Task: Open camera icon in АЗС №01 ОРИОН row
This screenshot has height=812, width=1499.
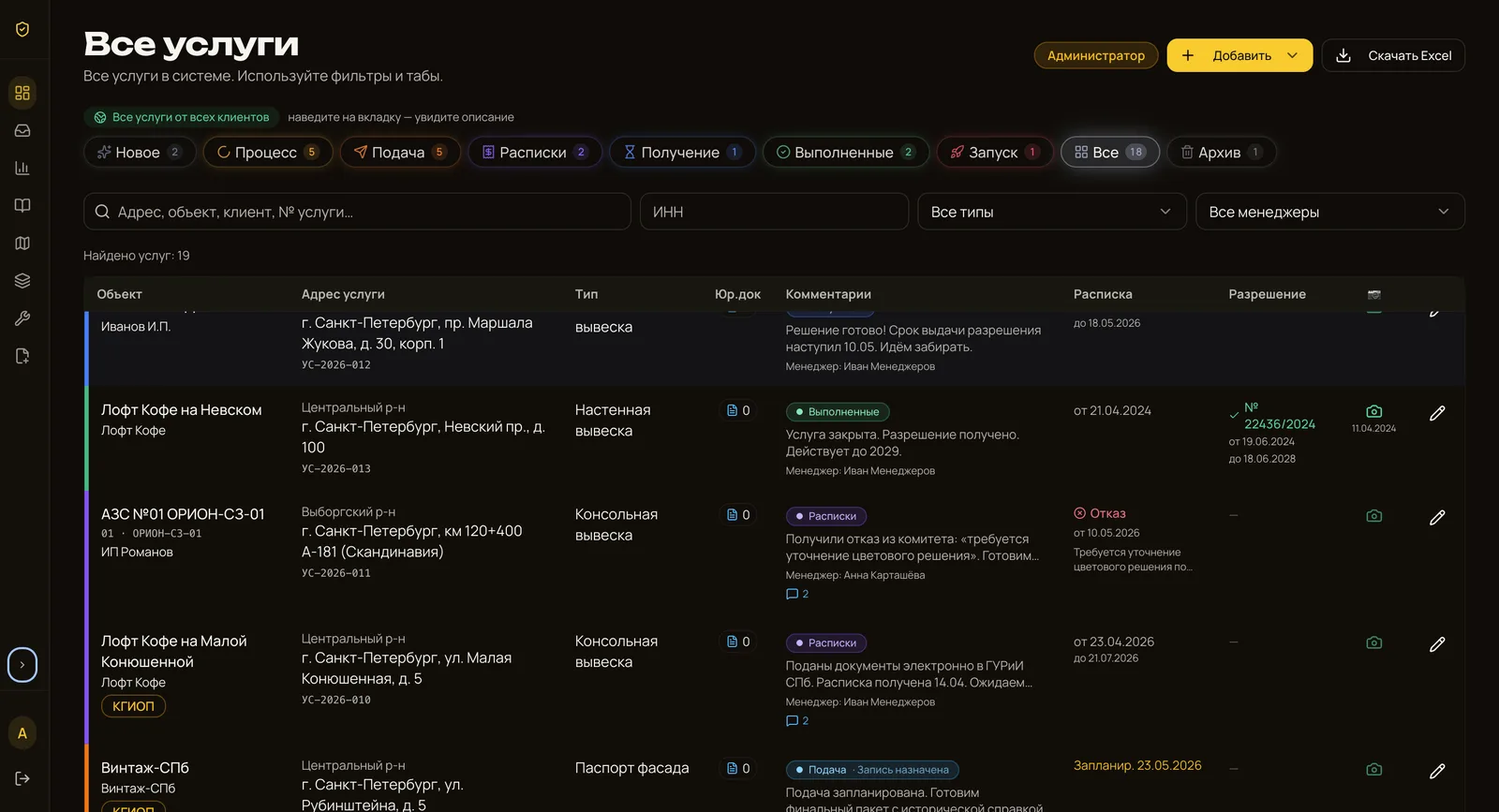Action: (1374, 516)
